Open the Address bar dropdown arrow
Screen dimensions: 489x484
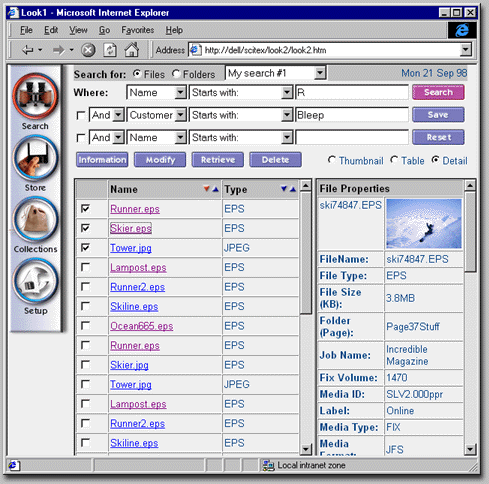466,50
